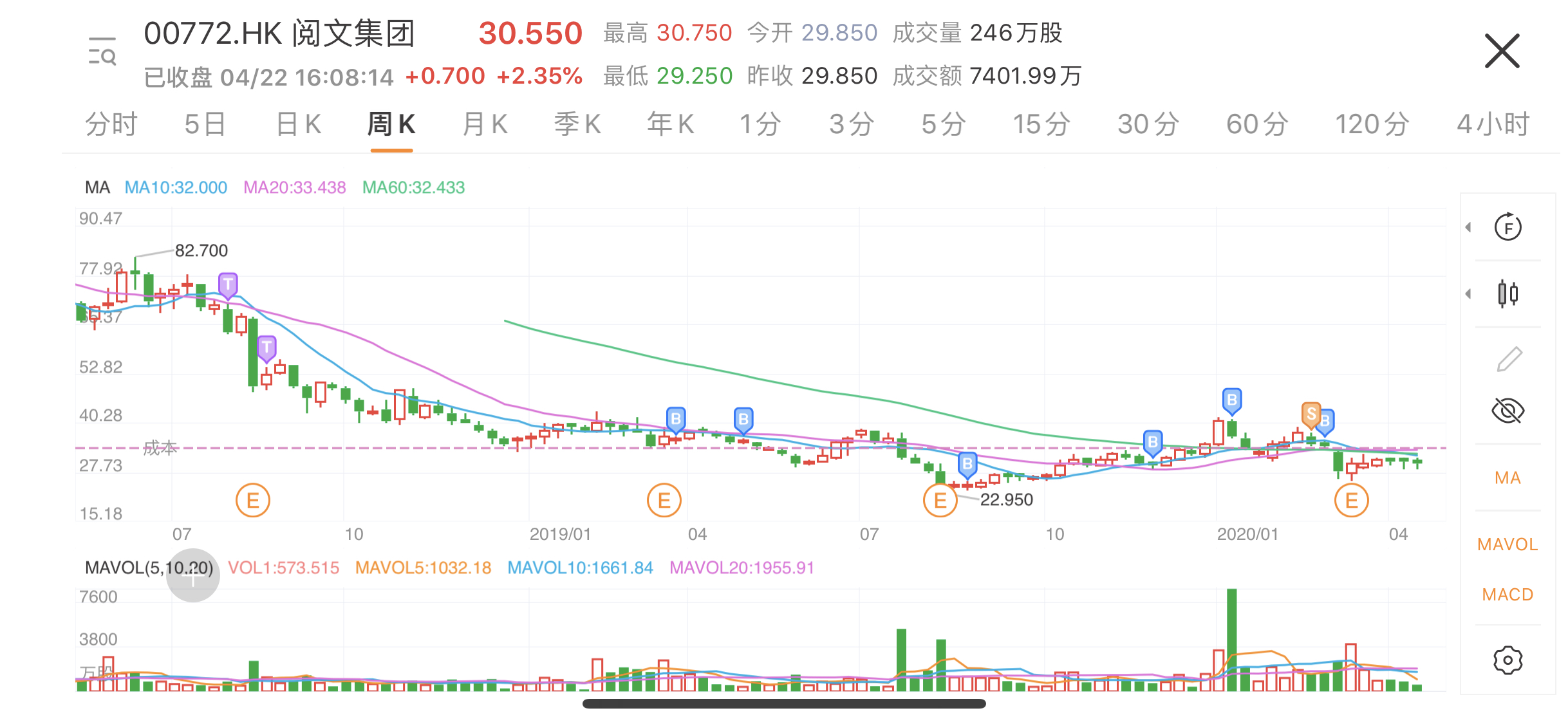1568x724 pixels.
Task: Tap the MA10:32.000 legend label
Action: pyautogui.click(x=176, y=187)
